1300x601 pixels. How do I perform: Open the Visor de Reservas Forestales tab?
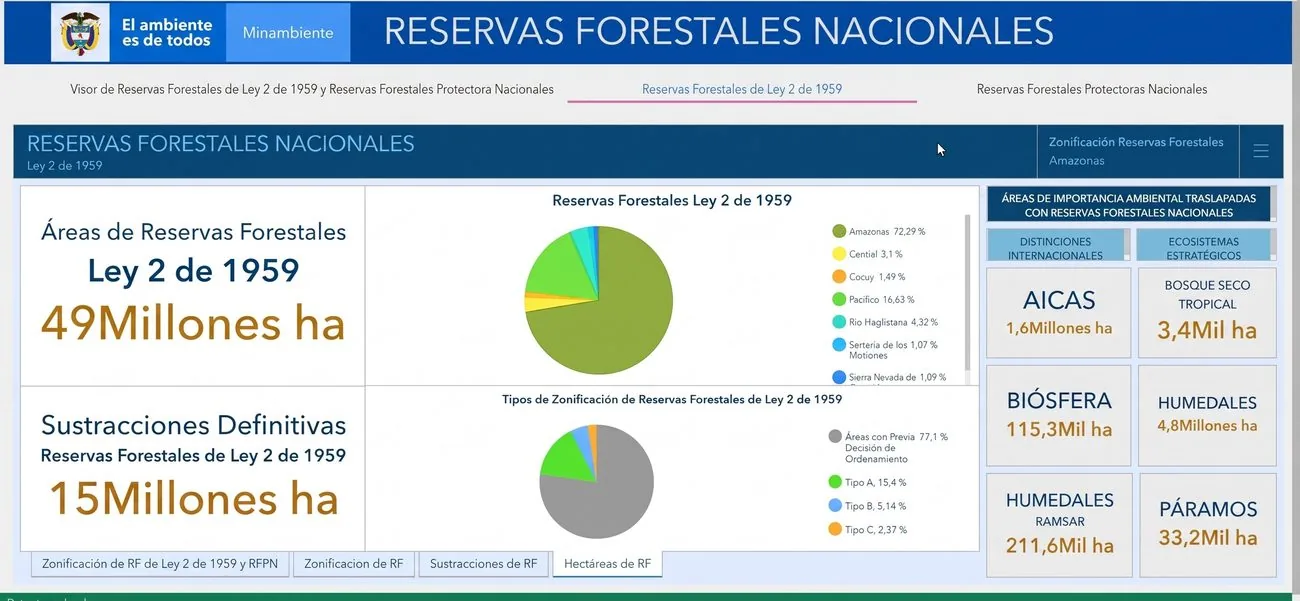tap(312, 89)
